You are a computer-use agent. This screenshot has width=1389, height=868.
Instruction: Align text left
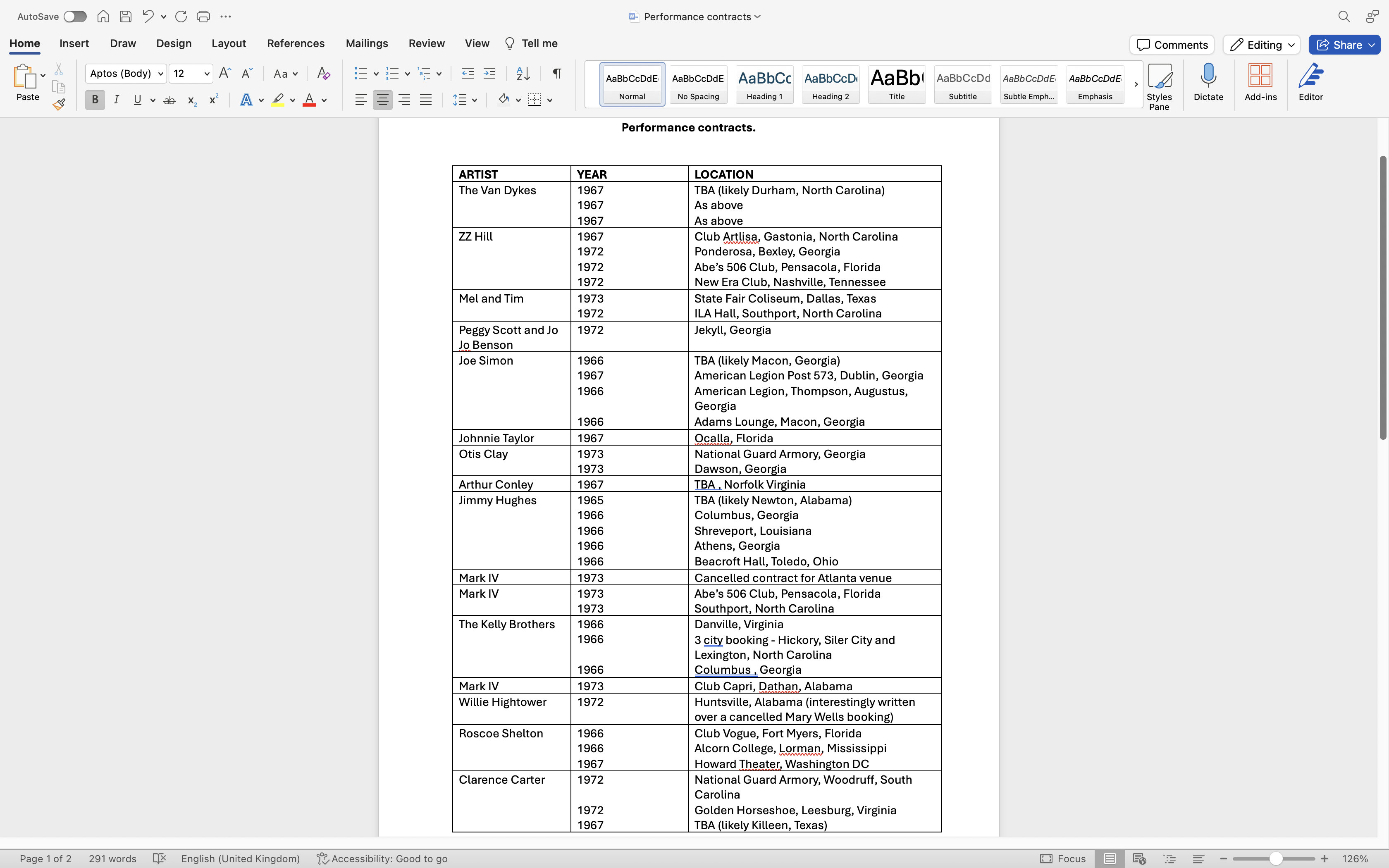pos(361,100)
